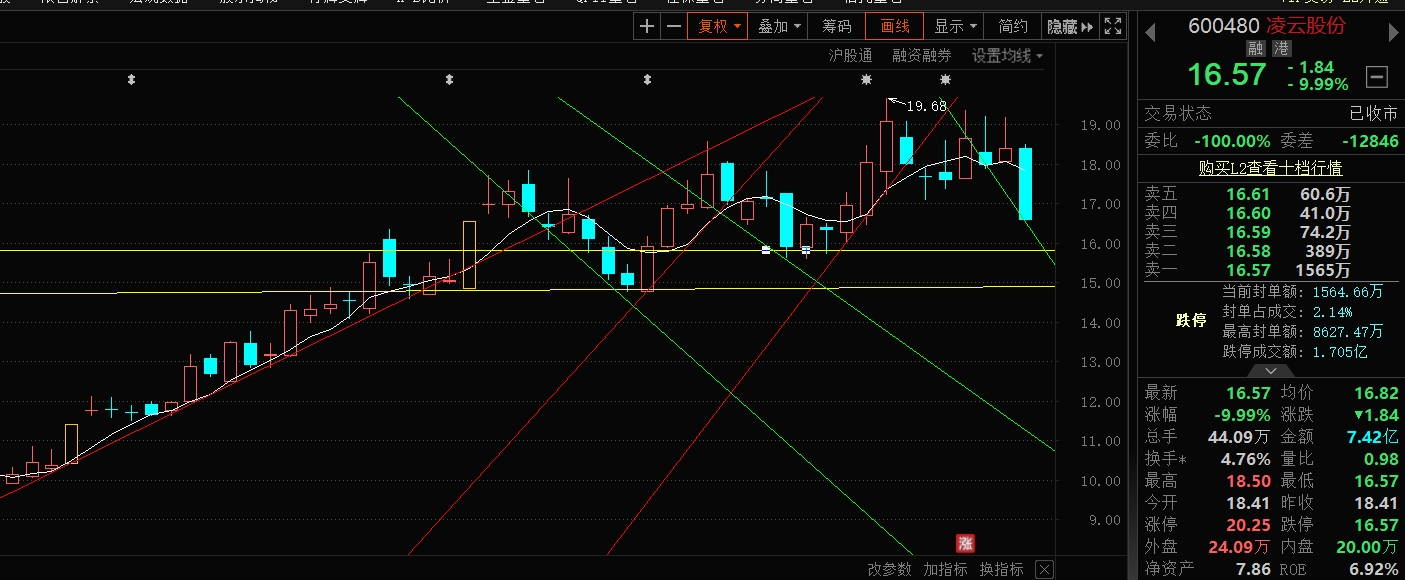Zoom in chart with plus button
This screenshot has height=580, width=1405.
coord(647,27)
